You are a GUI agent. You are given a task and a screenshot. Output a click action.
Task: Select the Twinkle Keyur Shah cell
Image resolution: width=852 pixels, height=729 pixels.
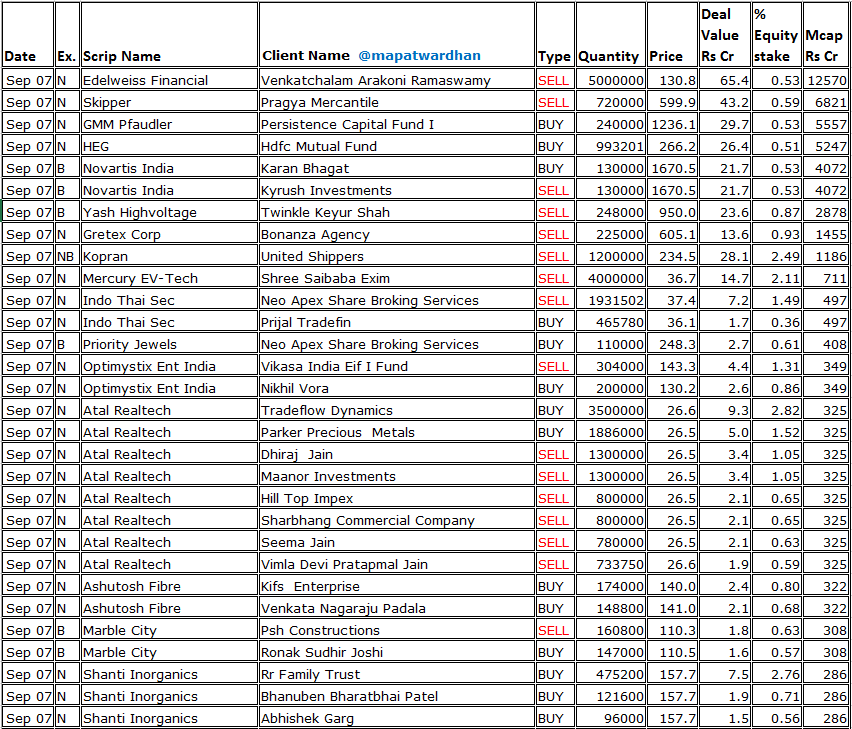(397, 212)
